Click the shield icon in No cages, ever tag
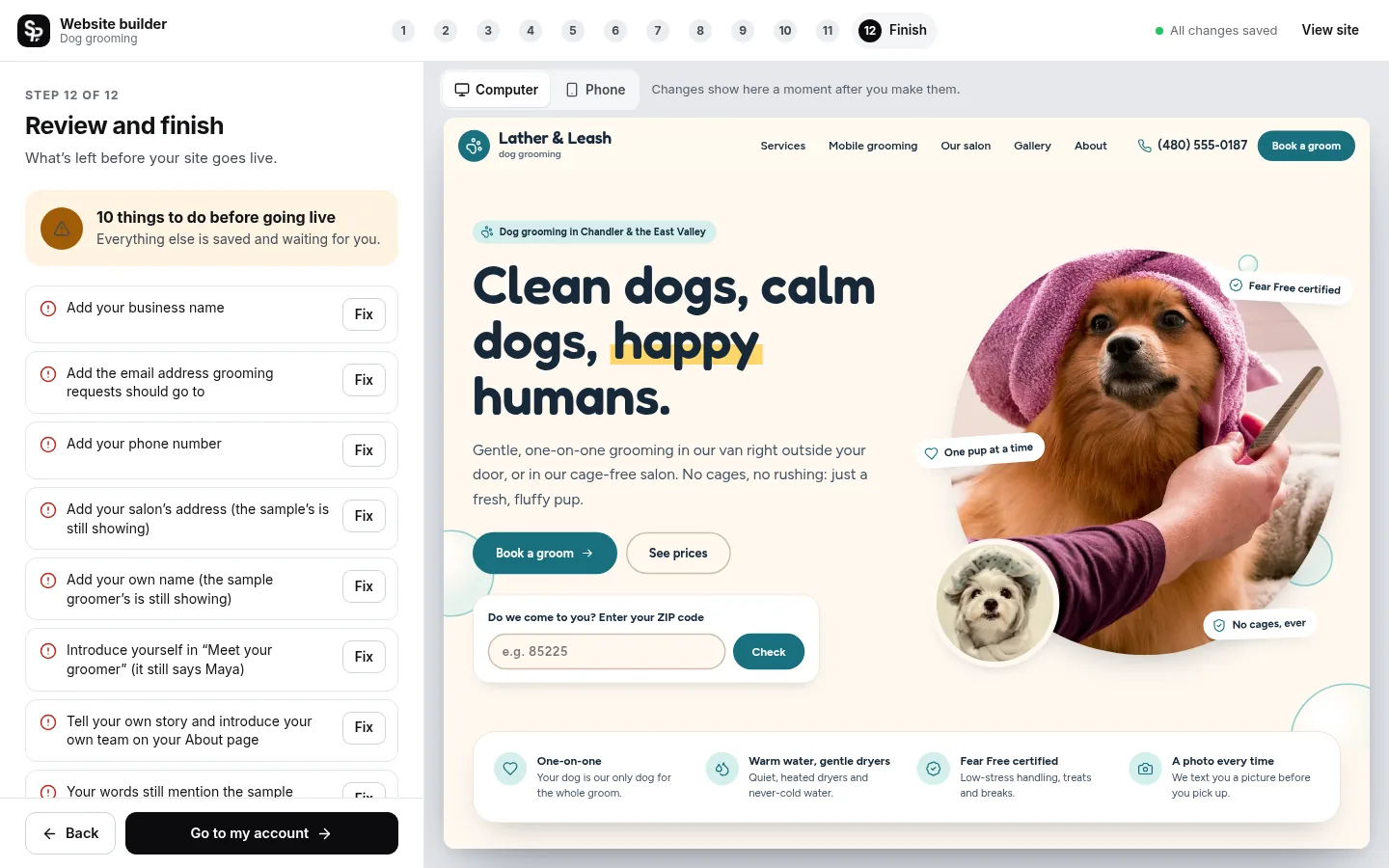 1219,626
